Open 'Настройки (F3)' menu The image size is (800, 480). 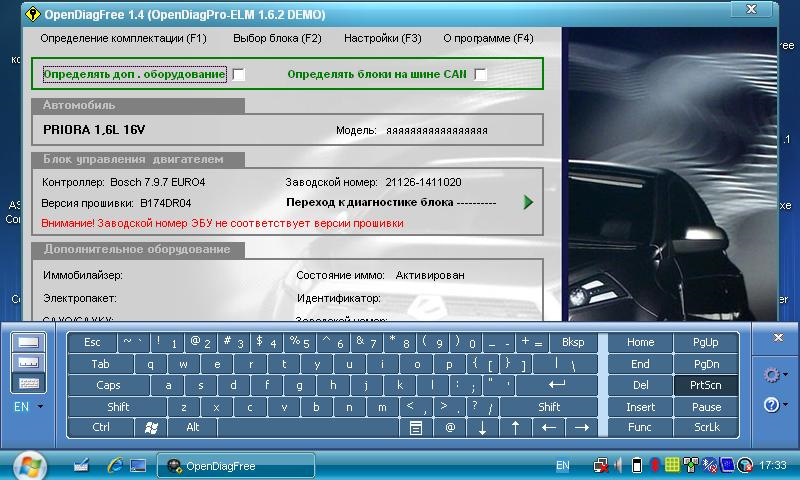coord(383,38)
